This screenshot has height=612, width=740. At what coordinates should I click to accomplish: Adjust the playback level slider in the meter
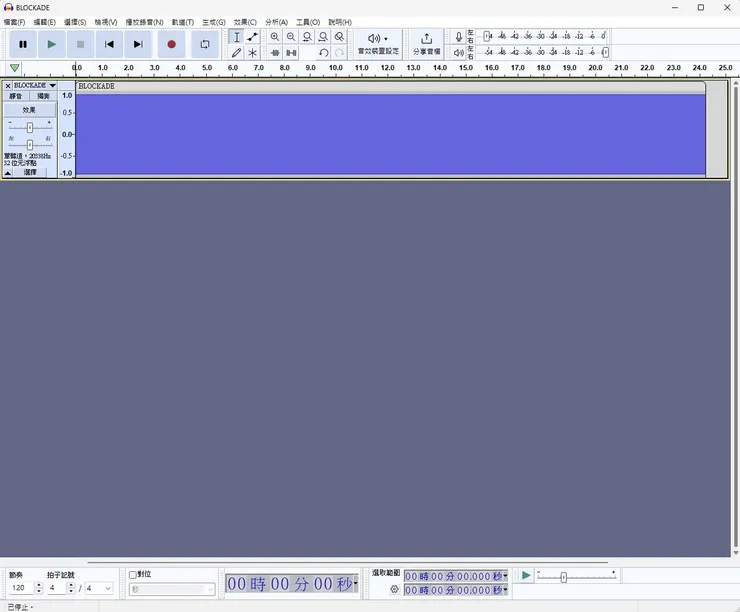[x=605, y=52]
